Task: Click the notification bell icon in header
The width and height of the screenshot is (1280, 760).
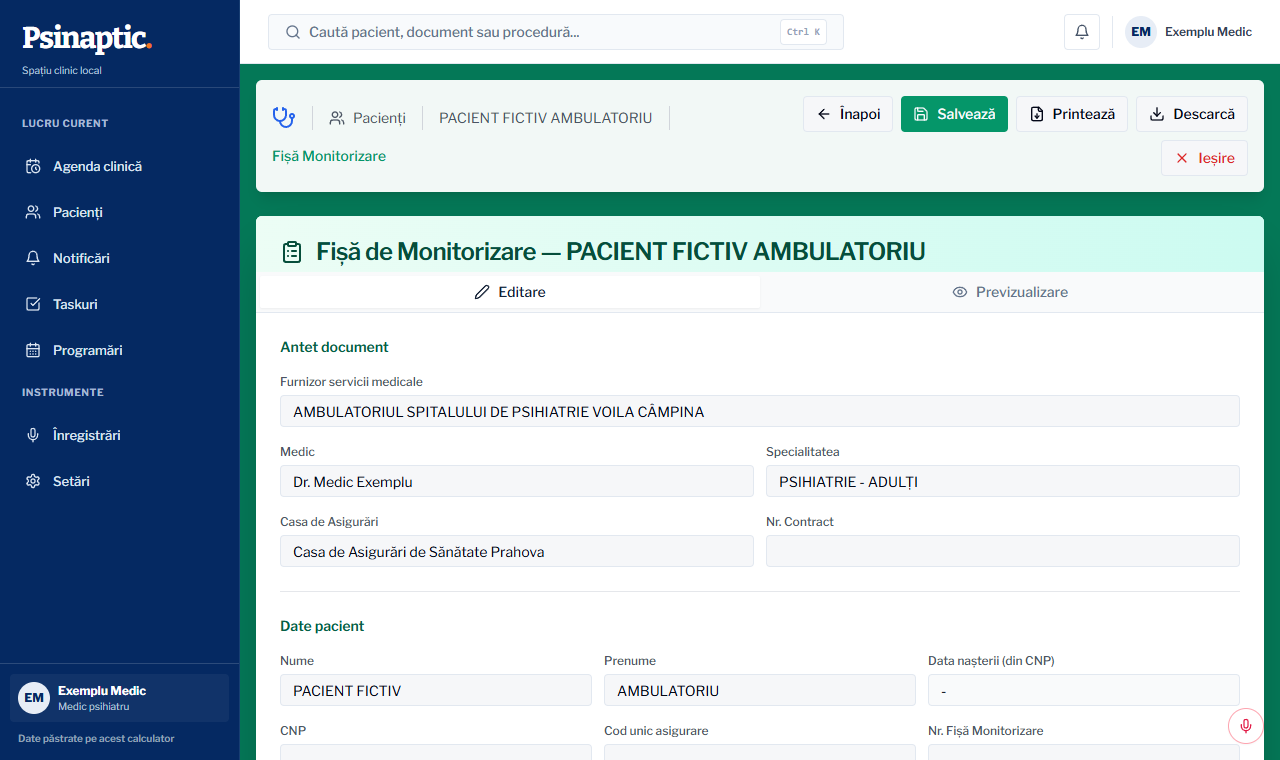Action: (x=1082, y=32)
